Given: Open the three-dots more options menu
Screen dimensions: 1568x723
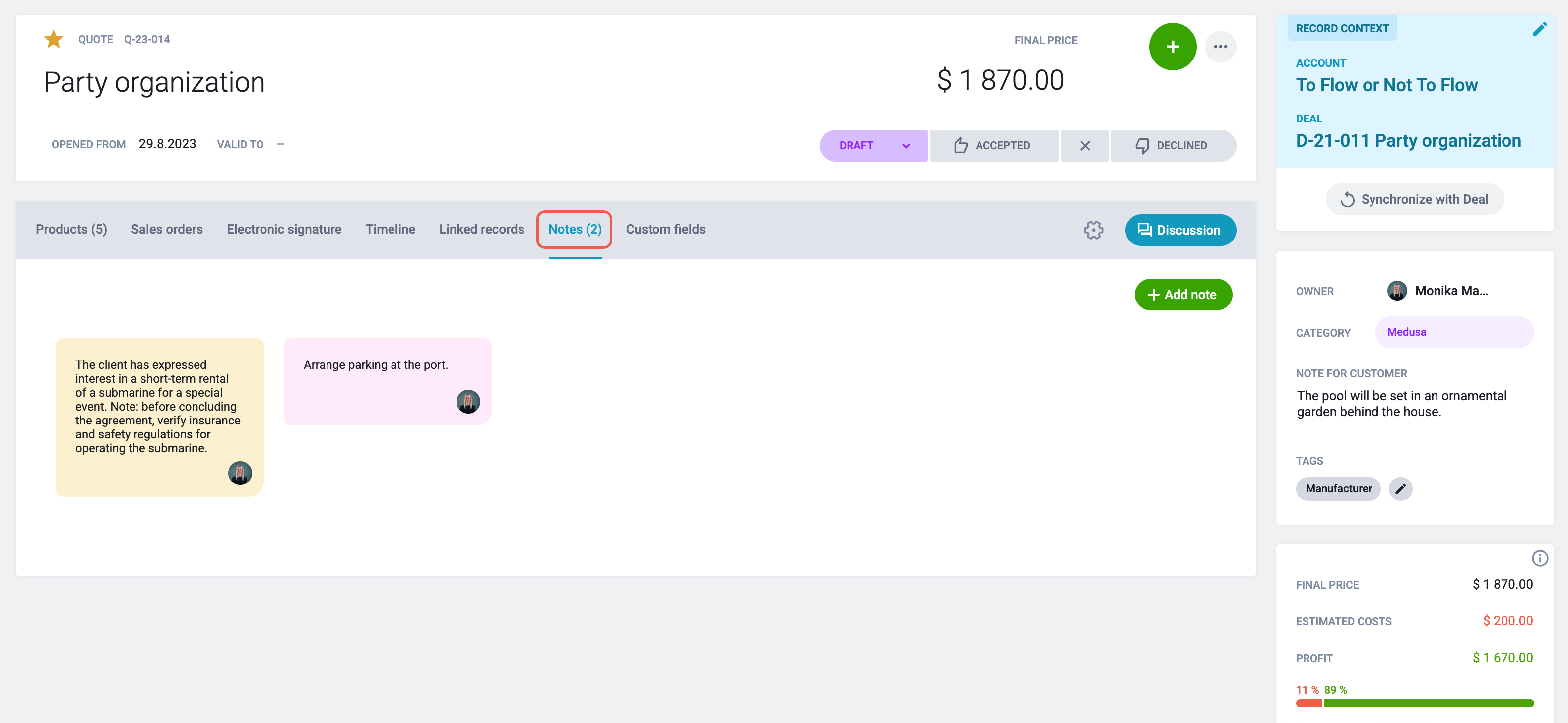Looking at the screenshot, I should pos(1220,47).
